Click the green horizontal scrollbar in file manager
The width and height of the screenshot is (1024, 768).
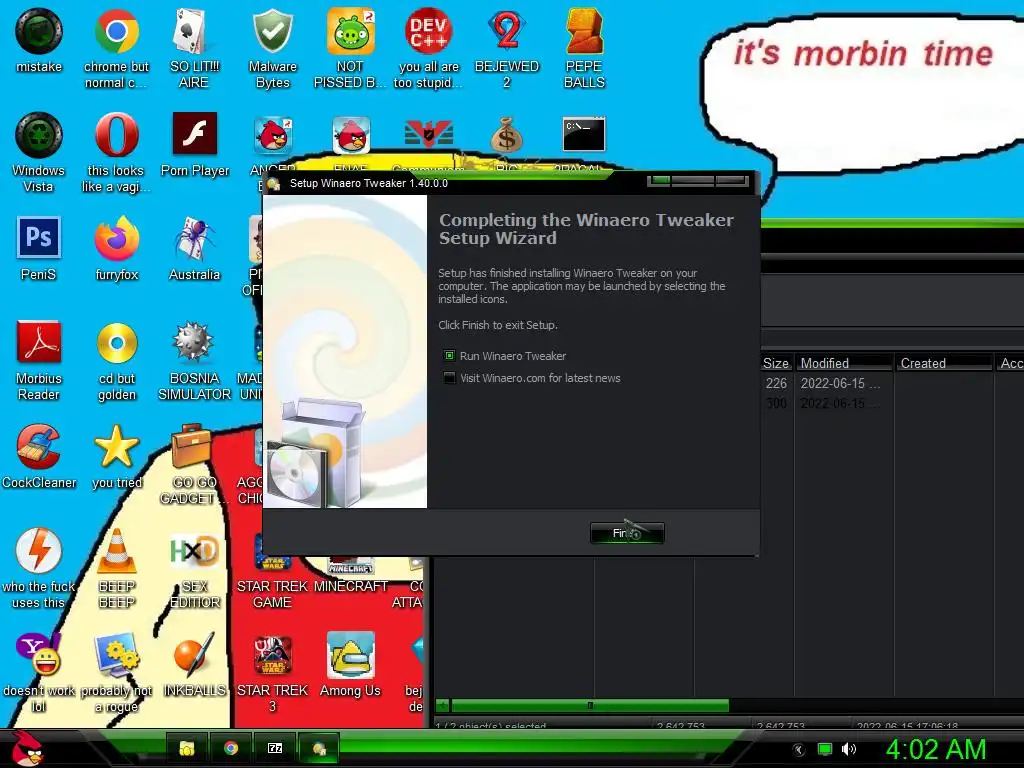click(x=590, y=705)
